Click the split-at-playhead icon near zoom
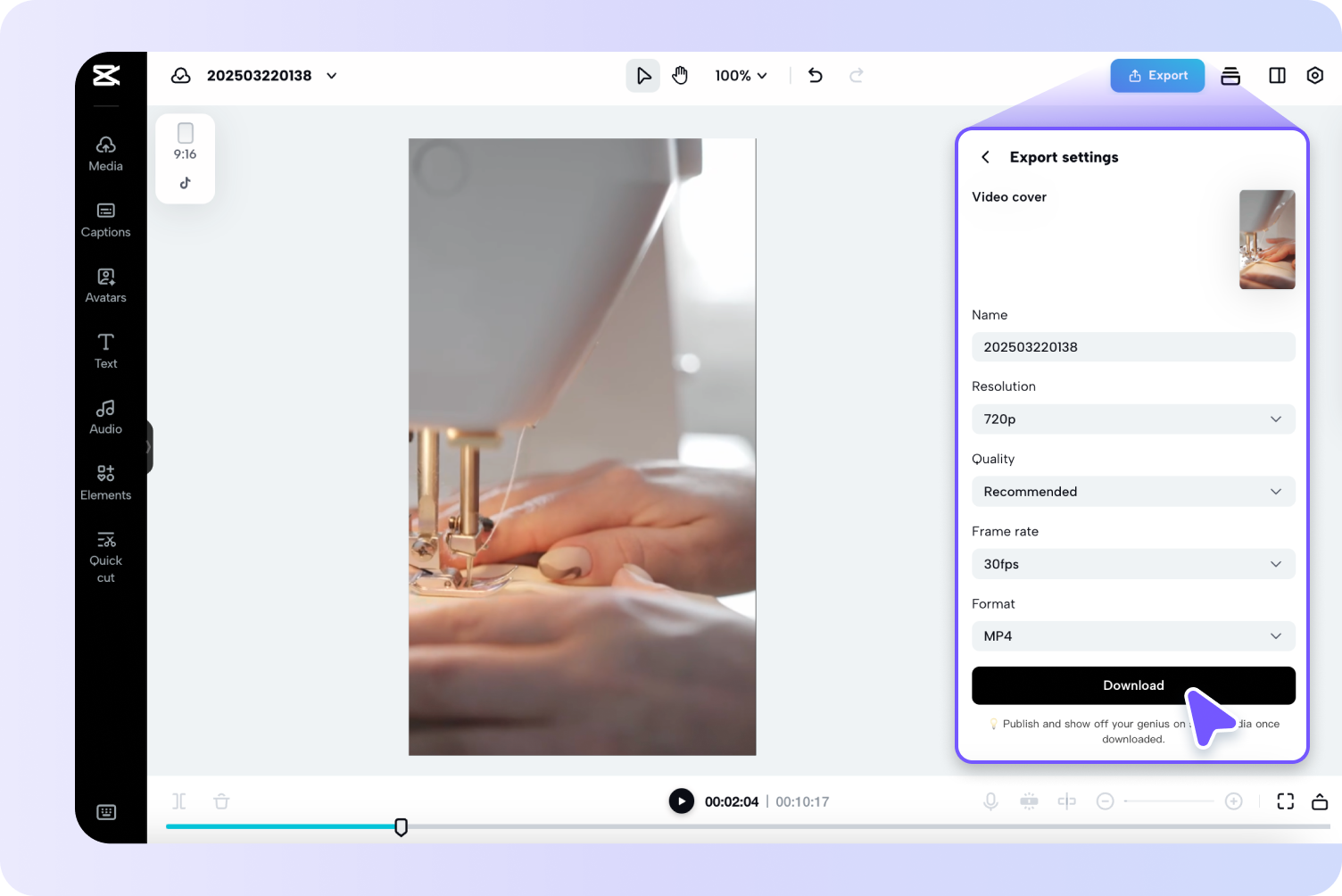 tap(1066, 801)
